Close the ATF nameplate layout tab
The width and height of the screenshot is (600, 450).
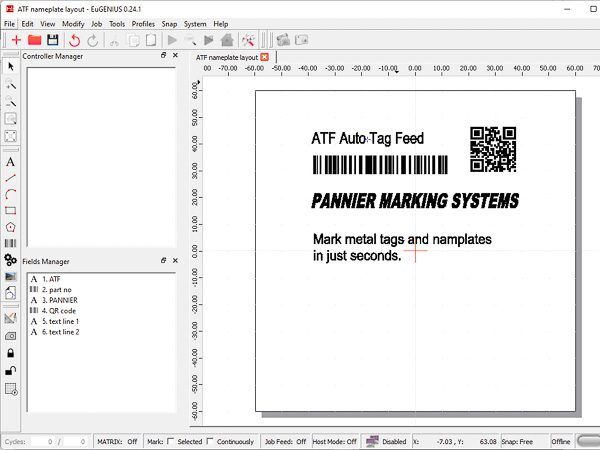265,57
